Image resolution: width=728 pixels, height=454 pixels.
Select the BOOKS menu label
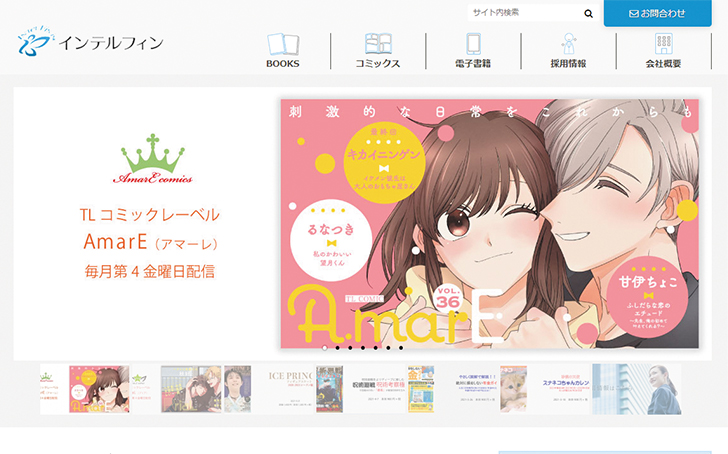(x=282, y=64)
